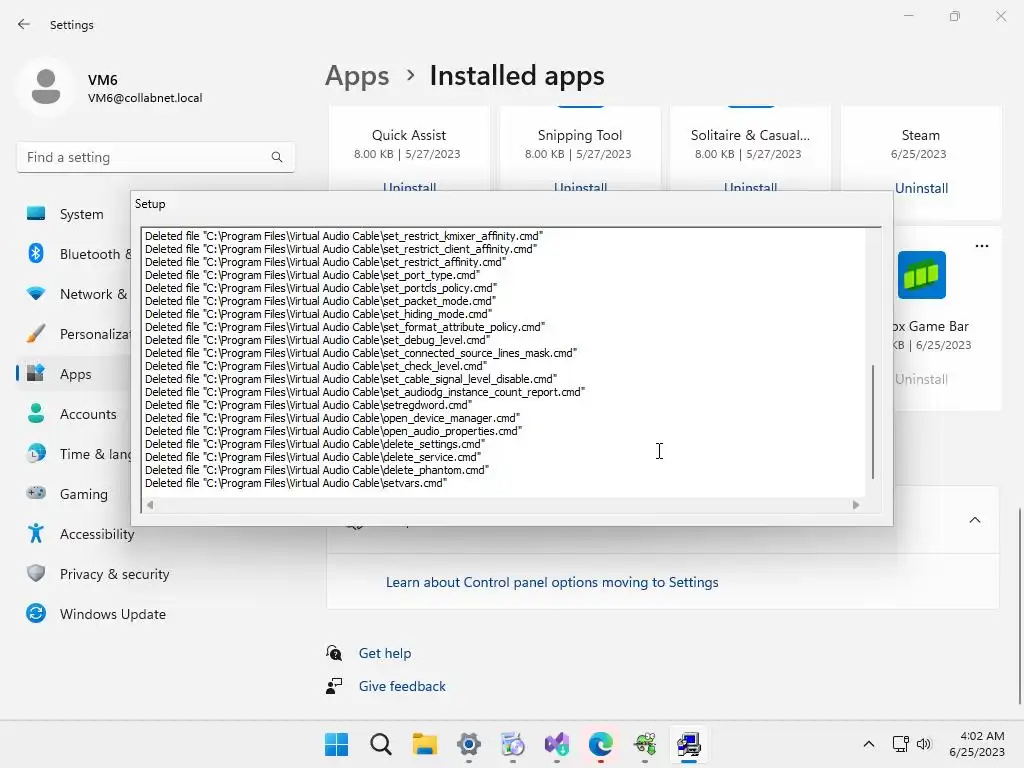Open Network & internet category

[75, 294]
